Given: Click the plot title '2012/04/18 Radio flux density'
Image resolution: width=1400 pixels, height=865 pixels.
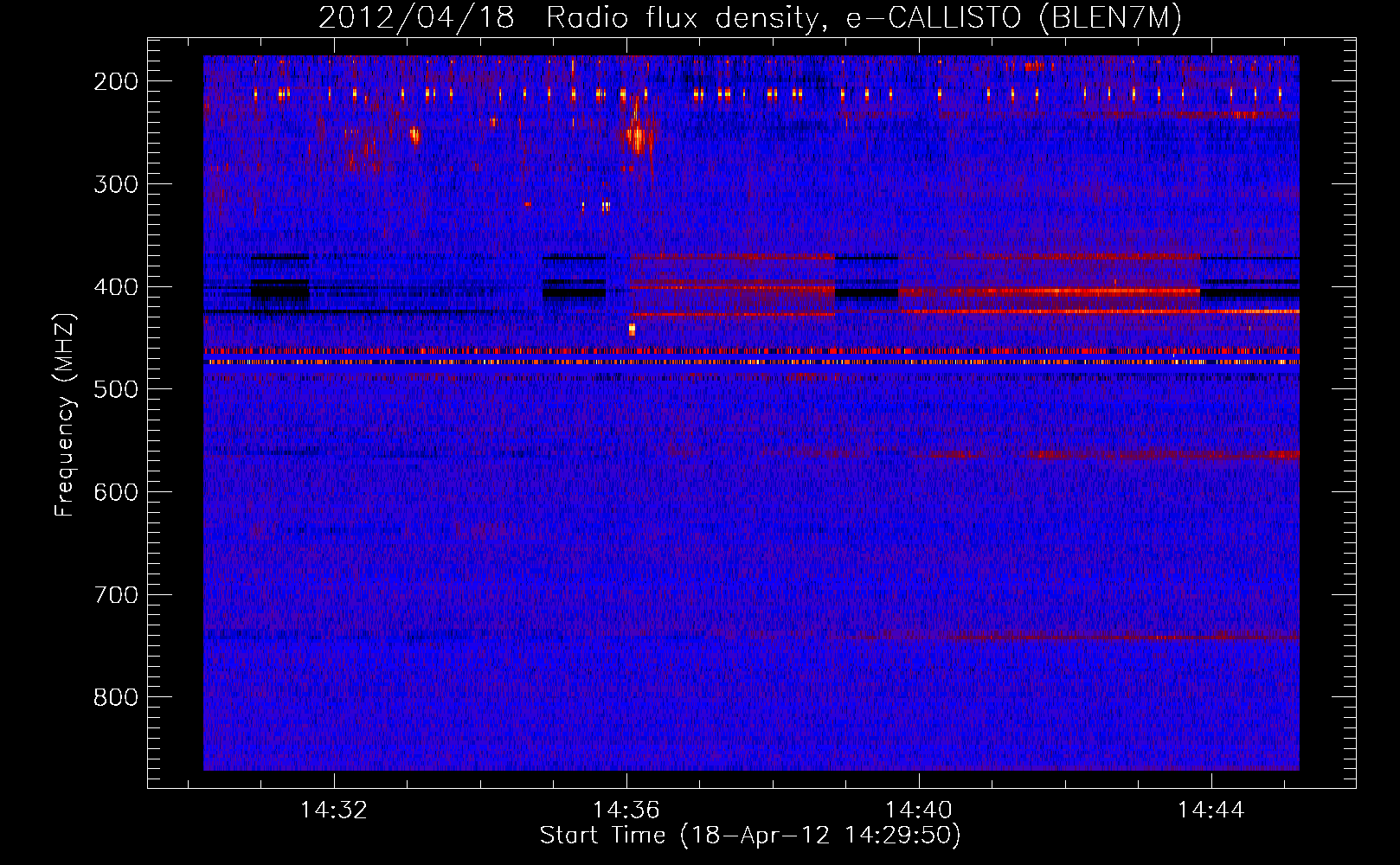Looking at the screenshot, I should (x=568, y=18).
